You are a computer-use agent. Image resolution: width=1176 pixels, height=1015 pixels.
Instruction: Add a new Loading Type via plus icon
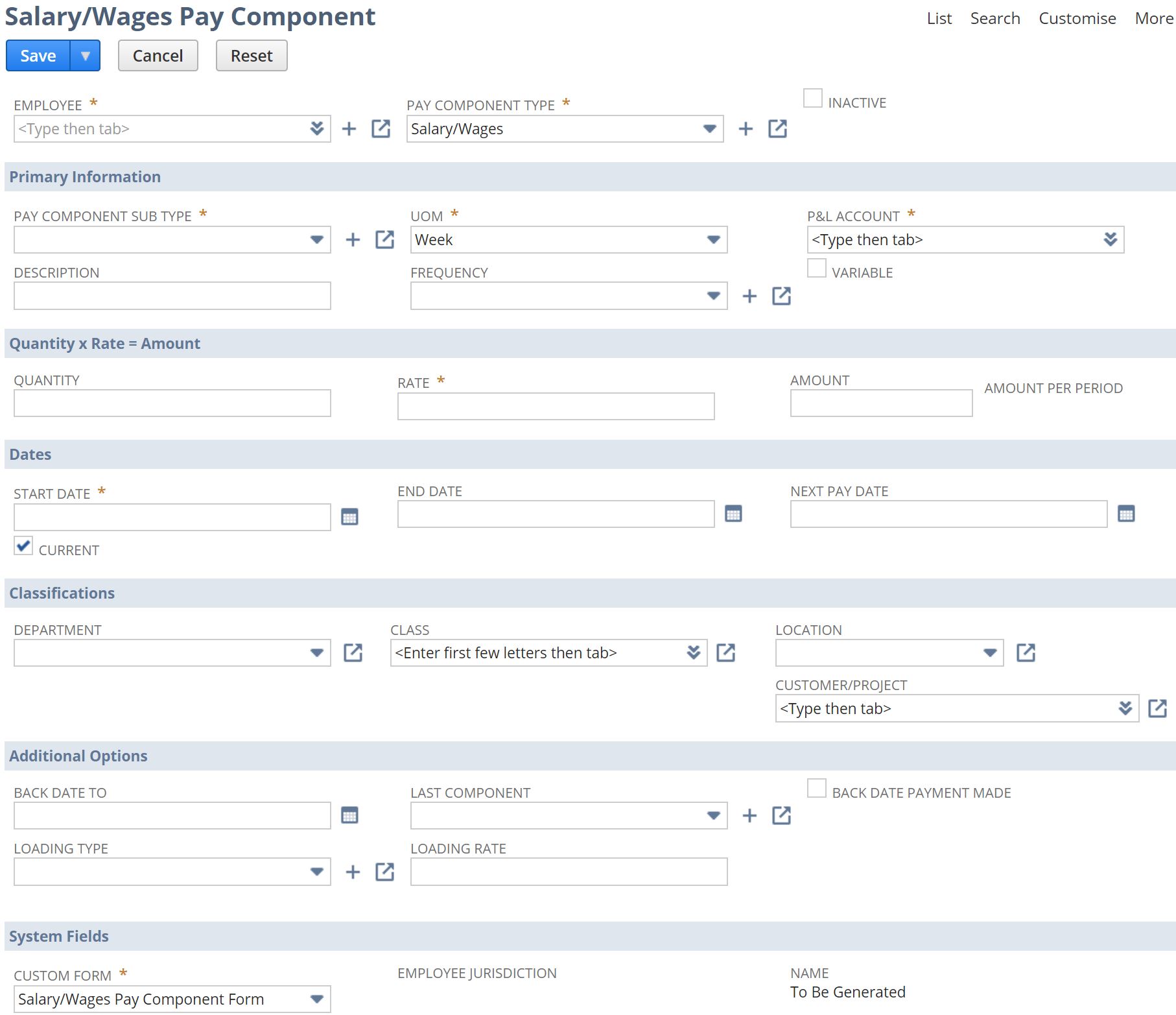(353, 871)
